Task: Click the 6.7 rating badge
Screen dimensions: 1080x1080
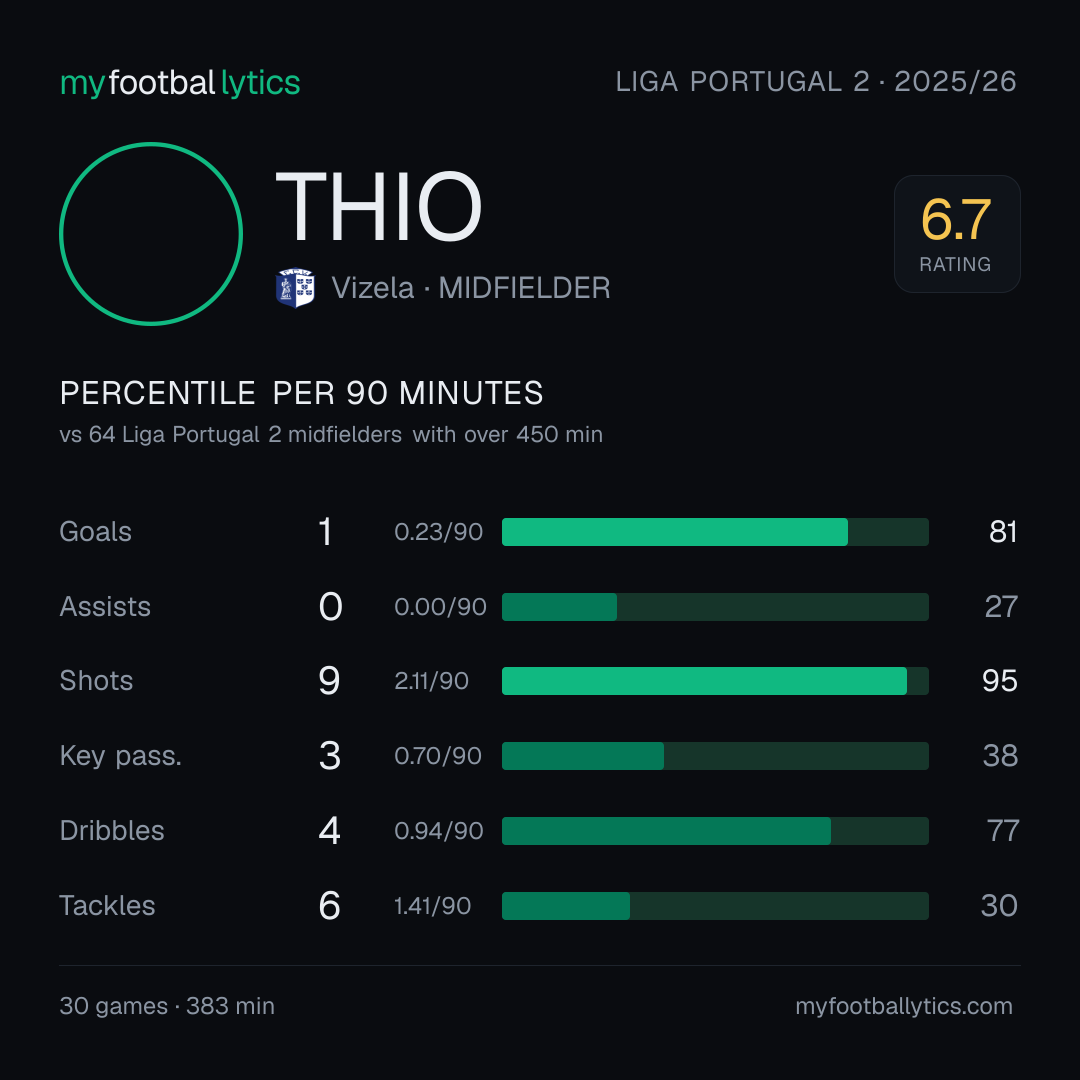Action: coord(957,233)
